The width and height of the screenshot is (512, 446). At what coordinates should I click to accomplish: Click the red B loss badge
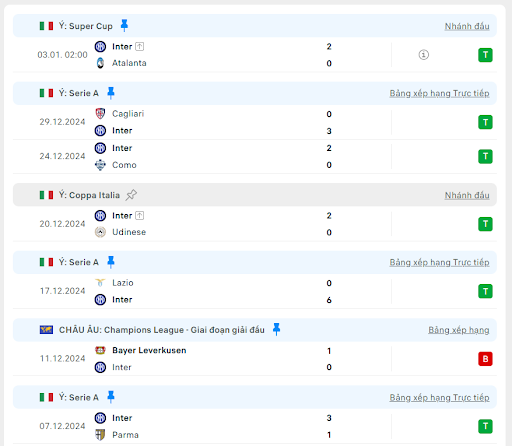[x=485, y=359]
